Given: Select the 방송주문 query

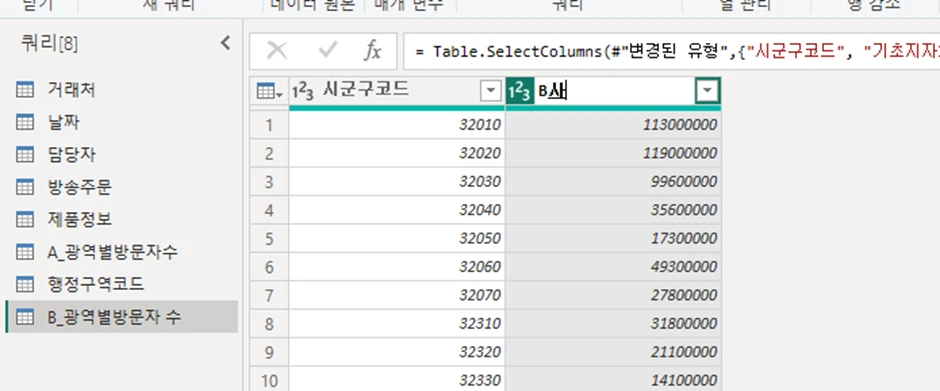Looking at the screenshot, I should (x=122, y=188).
